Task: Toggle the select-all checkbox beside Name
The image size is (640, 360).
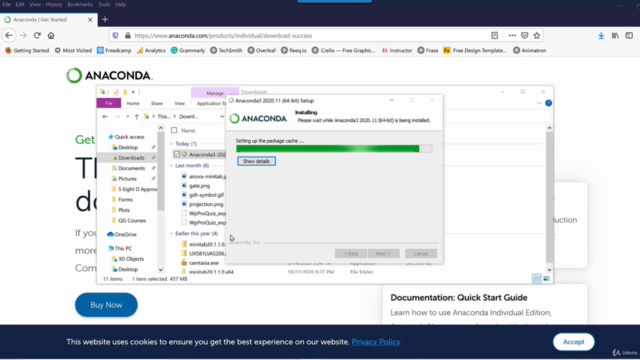Action: coord(174,130)
